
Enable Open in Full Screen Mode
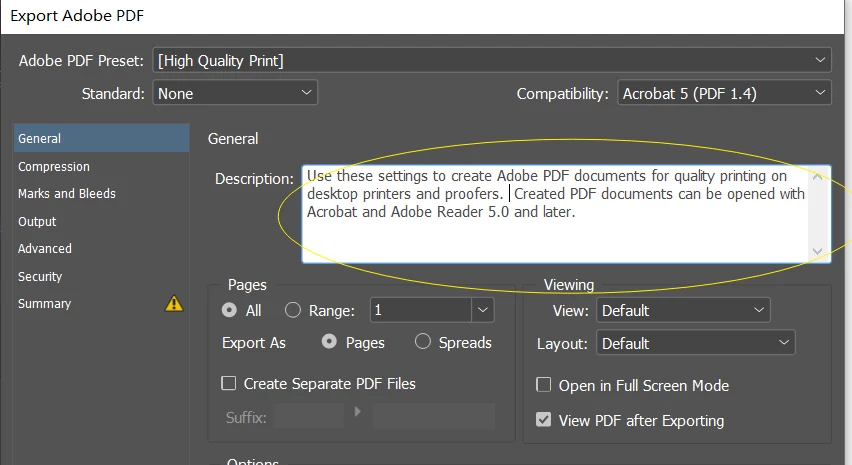pos(543,385)
